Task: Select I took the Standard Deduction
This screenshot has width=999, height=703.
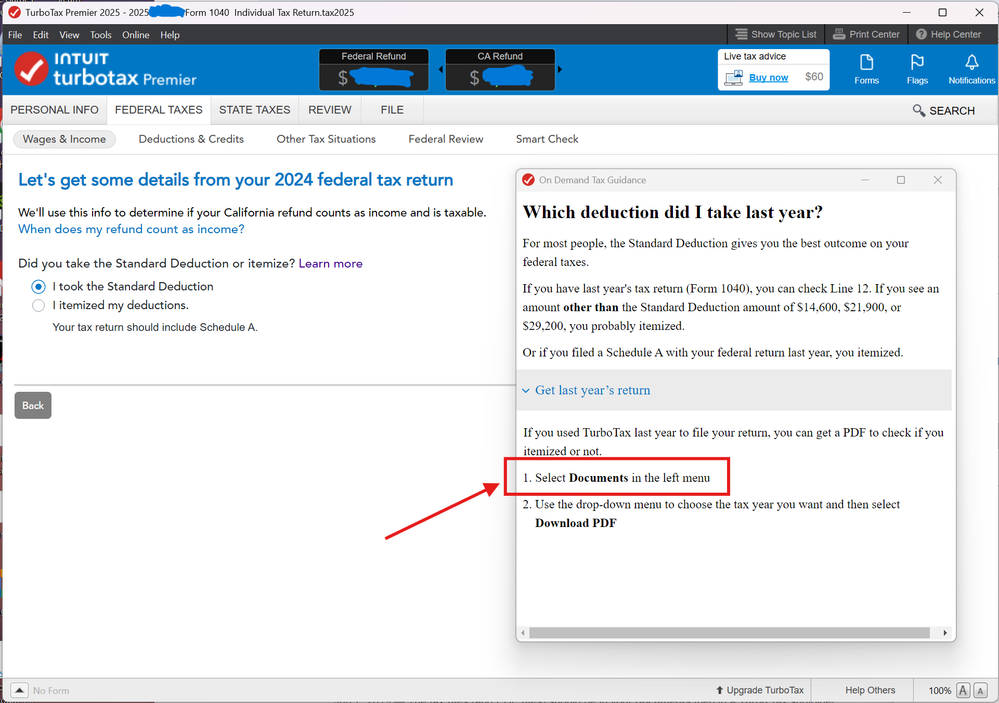Action: point(38,287)
